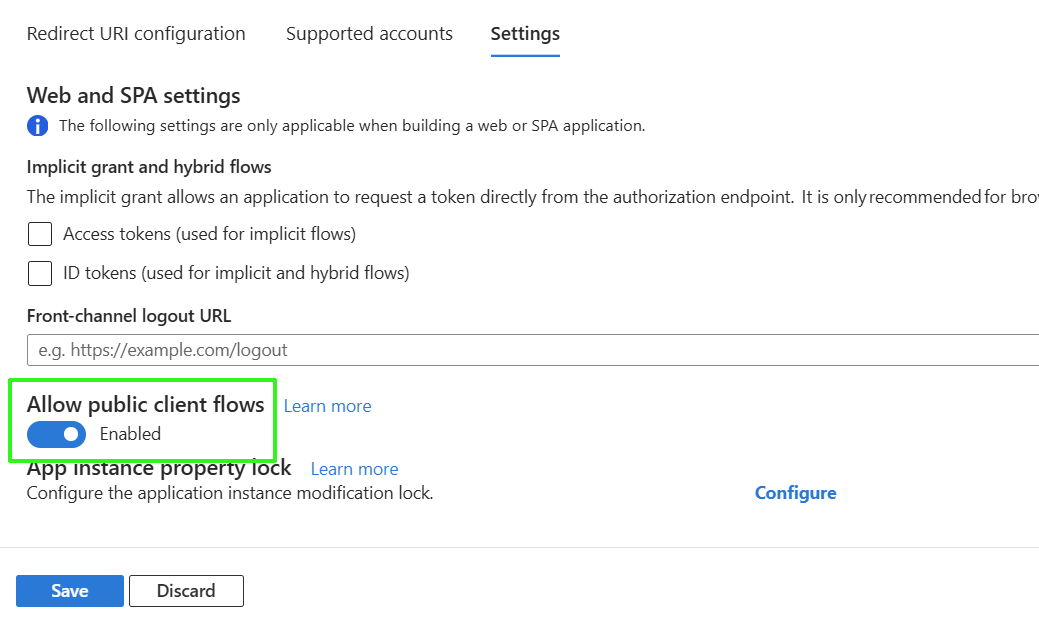Click the 'Enabled' label next to the toggle
Screen dimensions: 1039x617
pos(130,434)
